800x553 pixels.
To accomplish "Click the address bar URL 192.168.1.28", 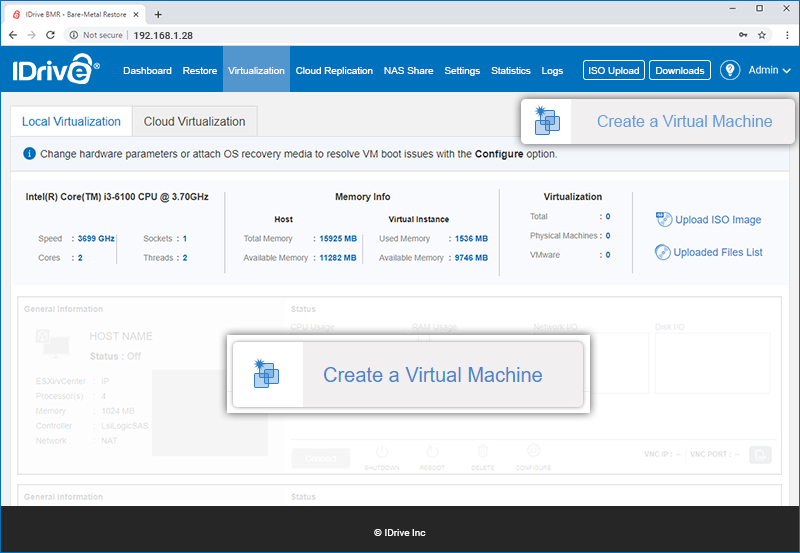I will tap(163, 35).
